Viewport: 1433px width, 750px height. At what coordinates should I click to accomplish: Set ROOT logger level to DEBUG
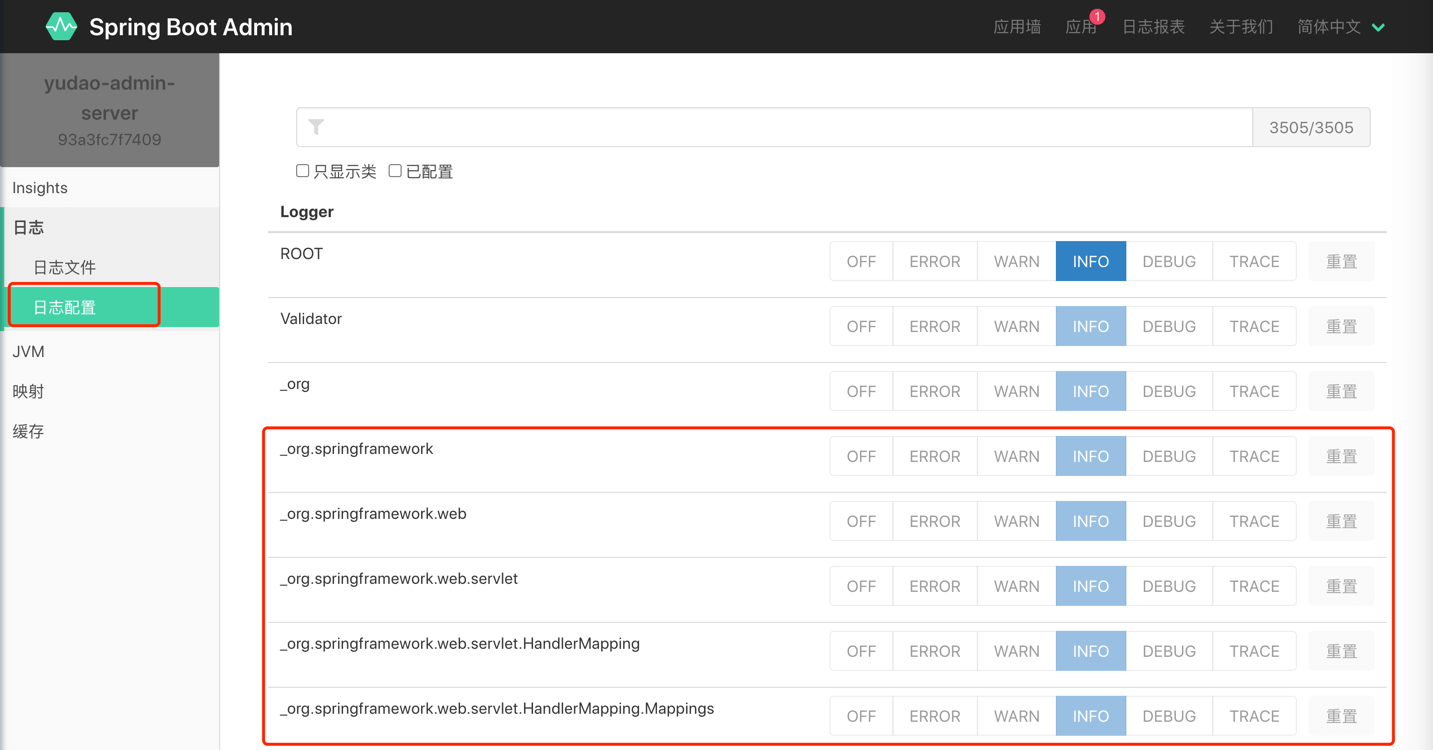coord(1168,261)
